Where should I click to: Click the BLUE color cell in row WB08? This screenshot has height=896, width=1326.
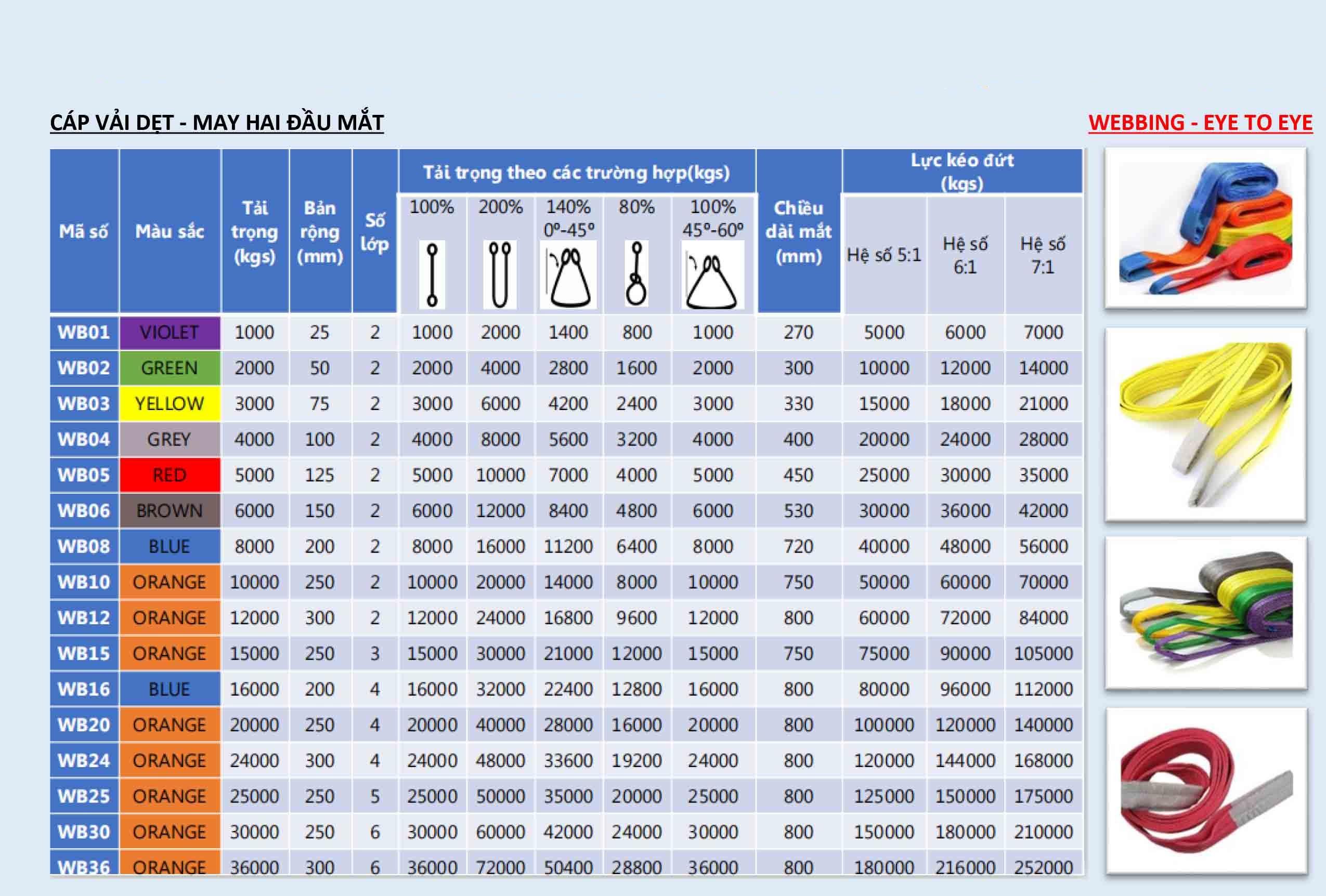pos(170,546)
